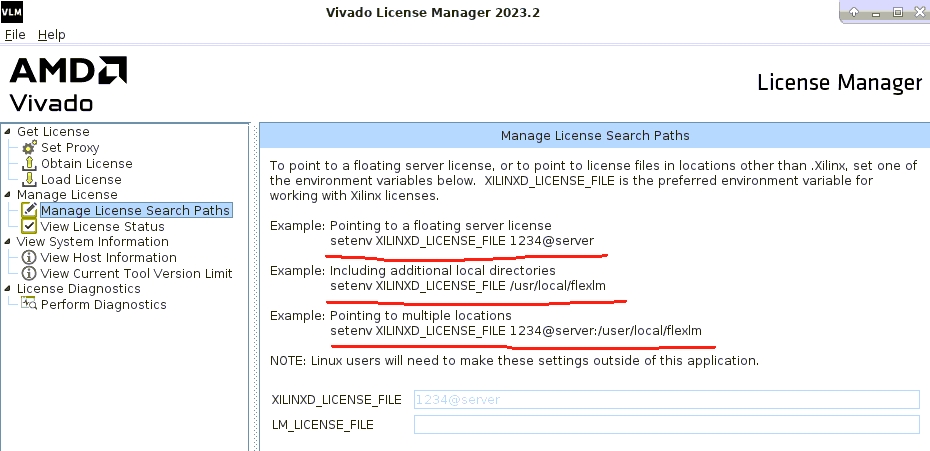This screenshot has height=451, width=930.
Task: Click the keep-on-top arrow window button
Action: tap(854, 12)
